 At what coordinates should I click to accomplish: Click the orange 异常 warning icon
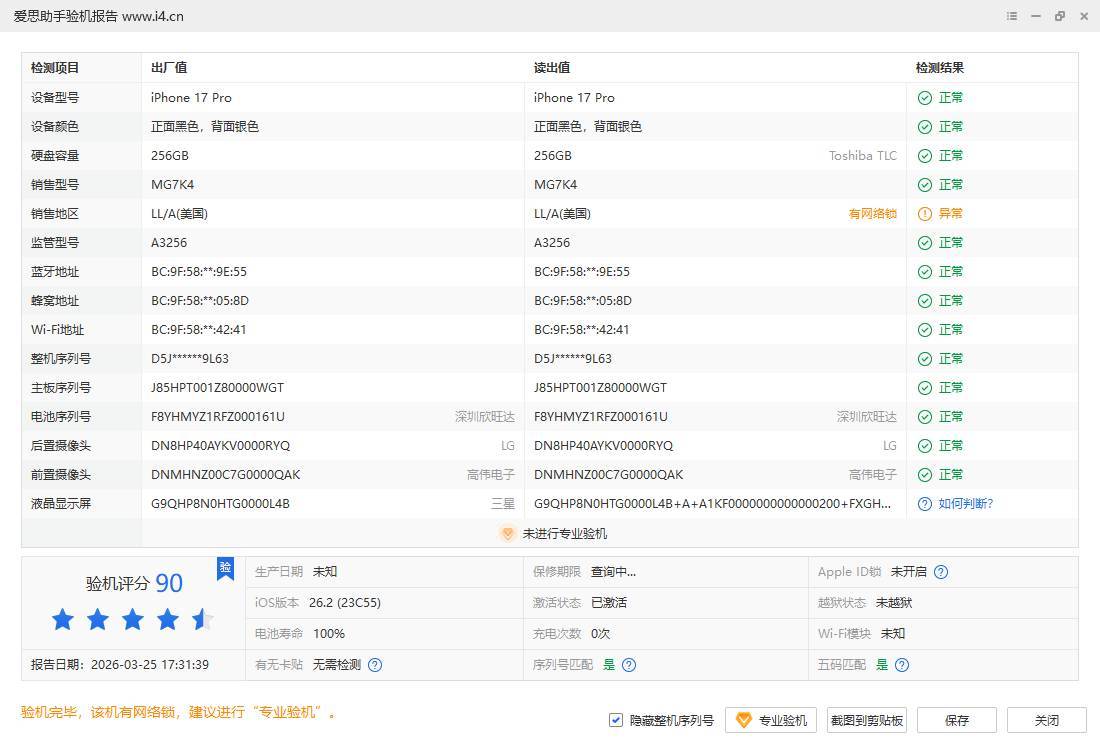click(925, 214)
